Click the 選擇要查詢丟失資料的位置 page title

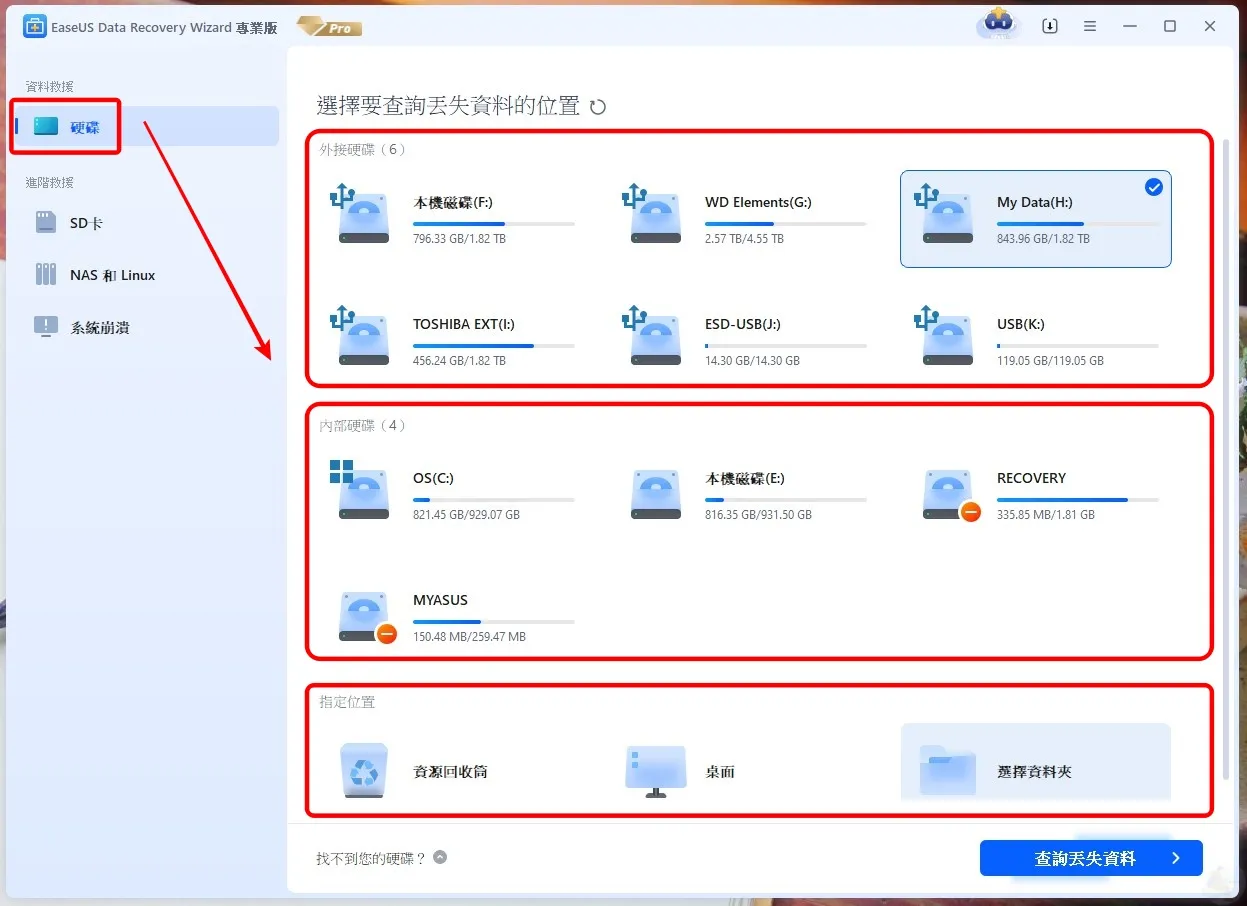coord(448,106)
